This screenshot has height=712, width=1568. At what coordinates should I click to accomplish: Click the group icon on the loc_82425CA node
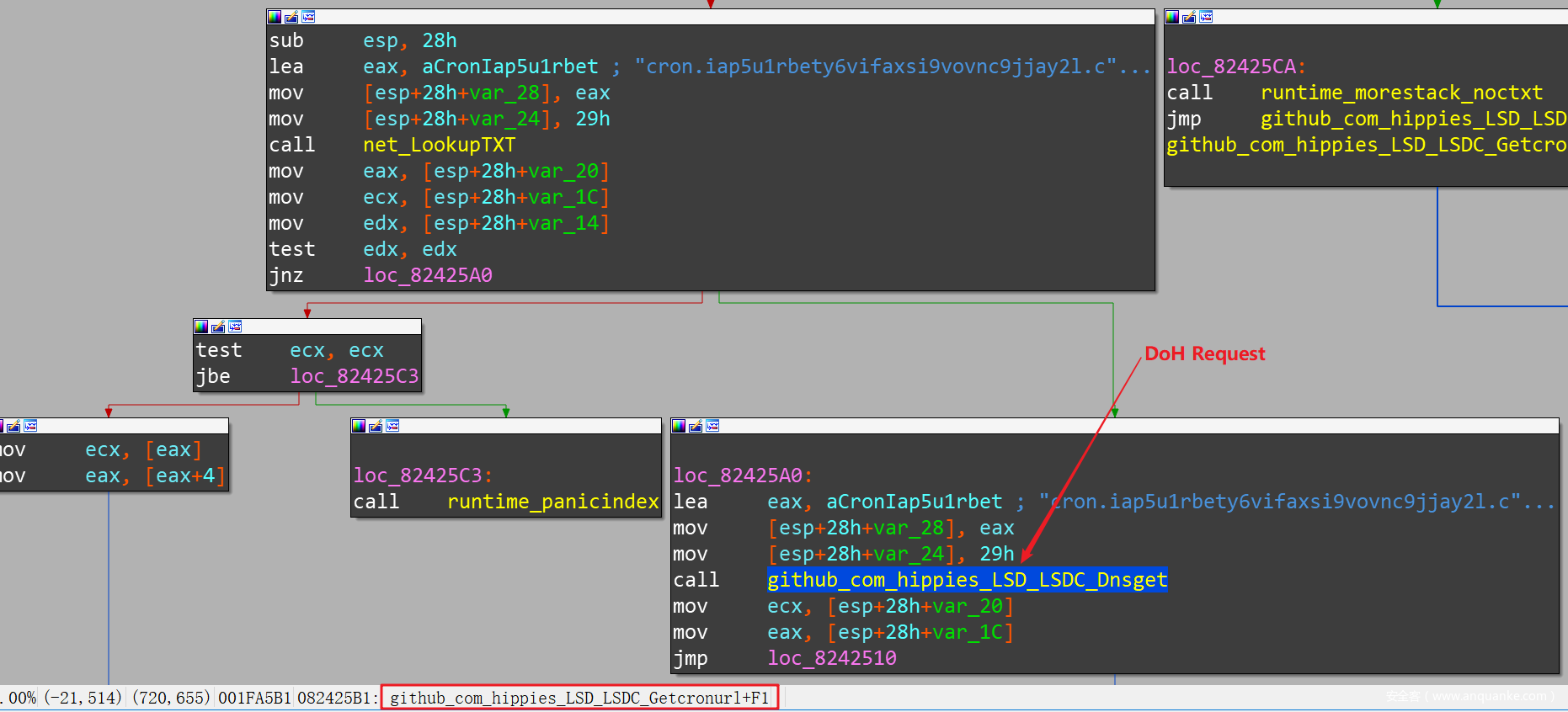tap(1206, 17)
